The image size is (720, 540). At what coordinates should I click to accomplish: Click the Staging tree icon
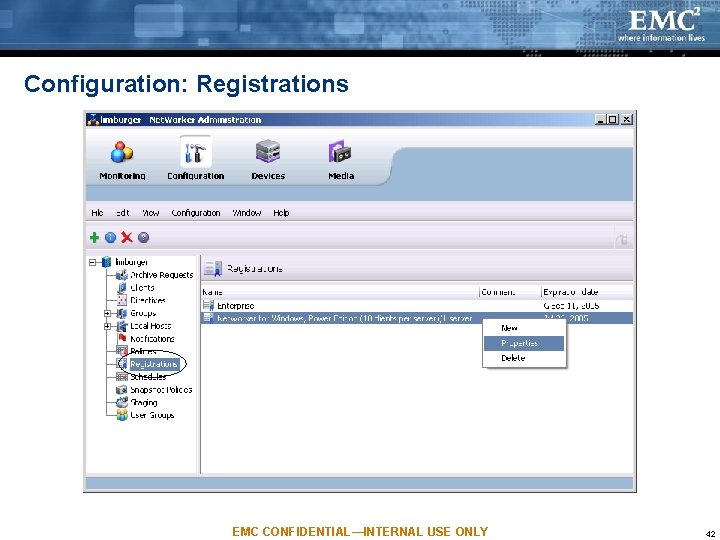coord(122,402)
